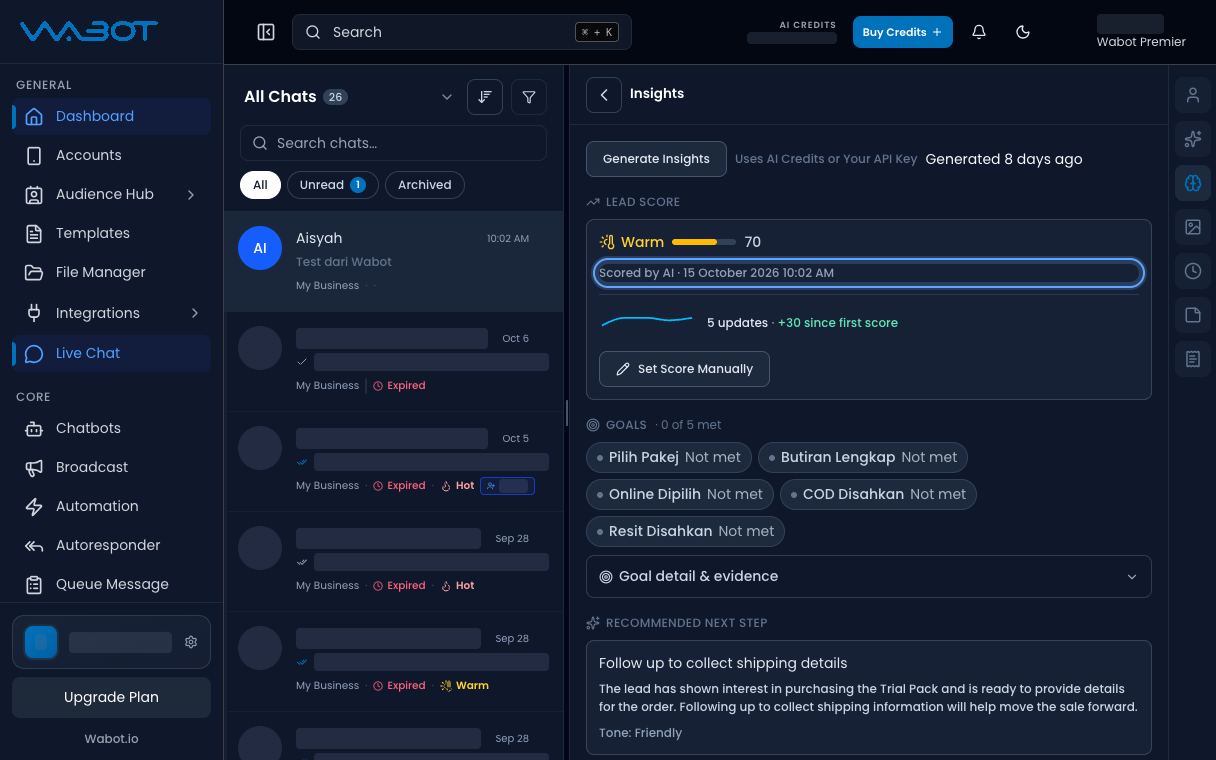Image resolution: width=1216 pixels, height=760 pixels.
Task: Click the 'Follow up to collect shipping details' heading
Action: click(x=723, y=663)
